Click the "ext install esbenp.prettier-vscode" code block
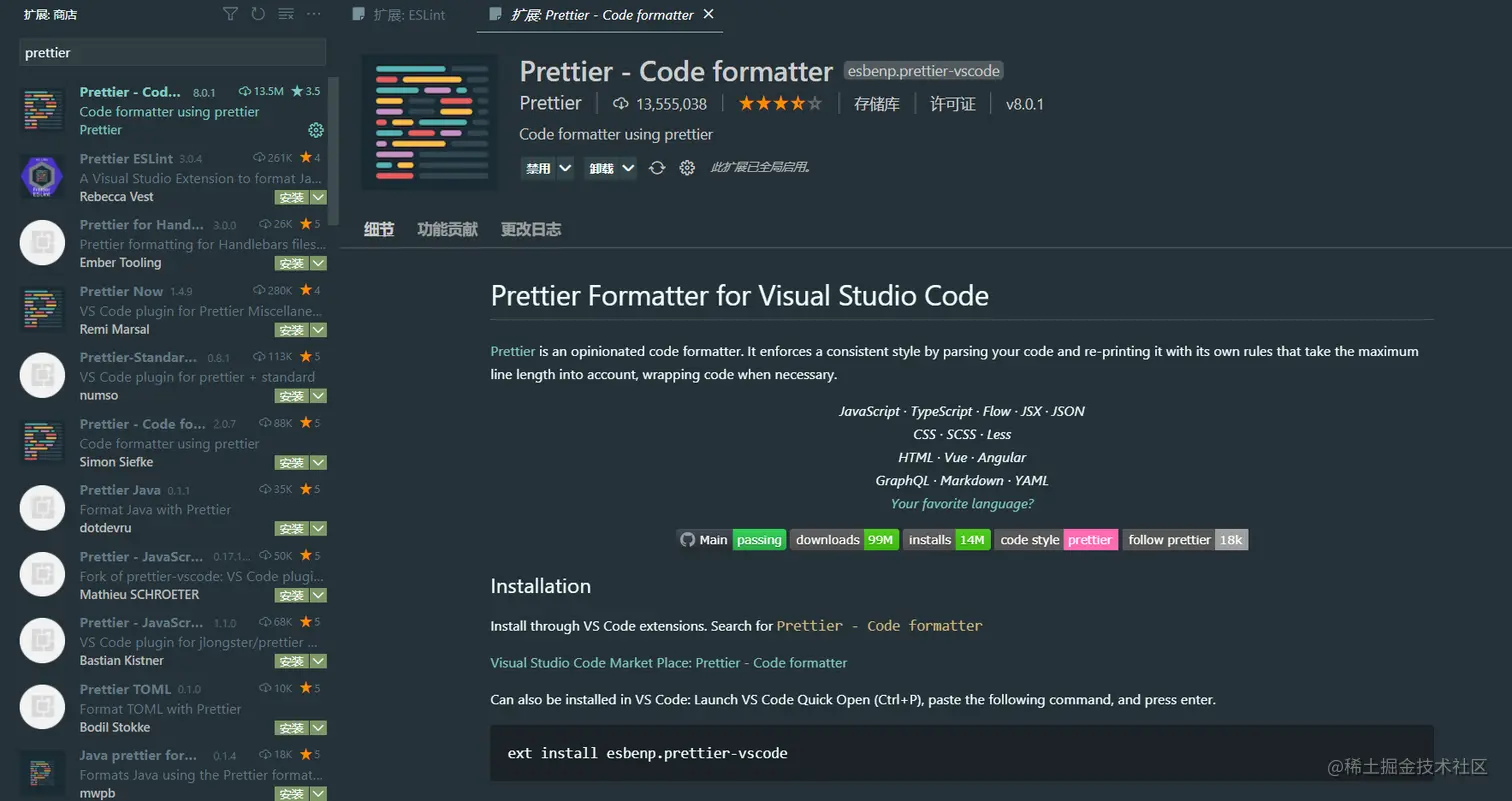Screen dimensions: 1512x801 (x=962, y=753)
